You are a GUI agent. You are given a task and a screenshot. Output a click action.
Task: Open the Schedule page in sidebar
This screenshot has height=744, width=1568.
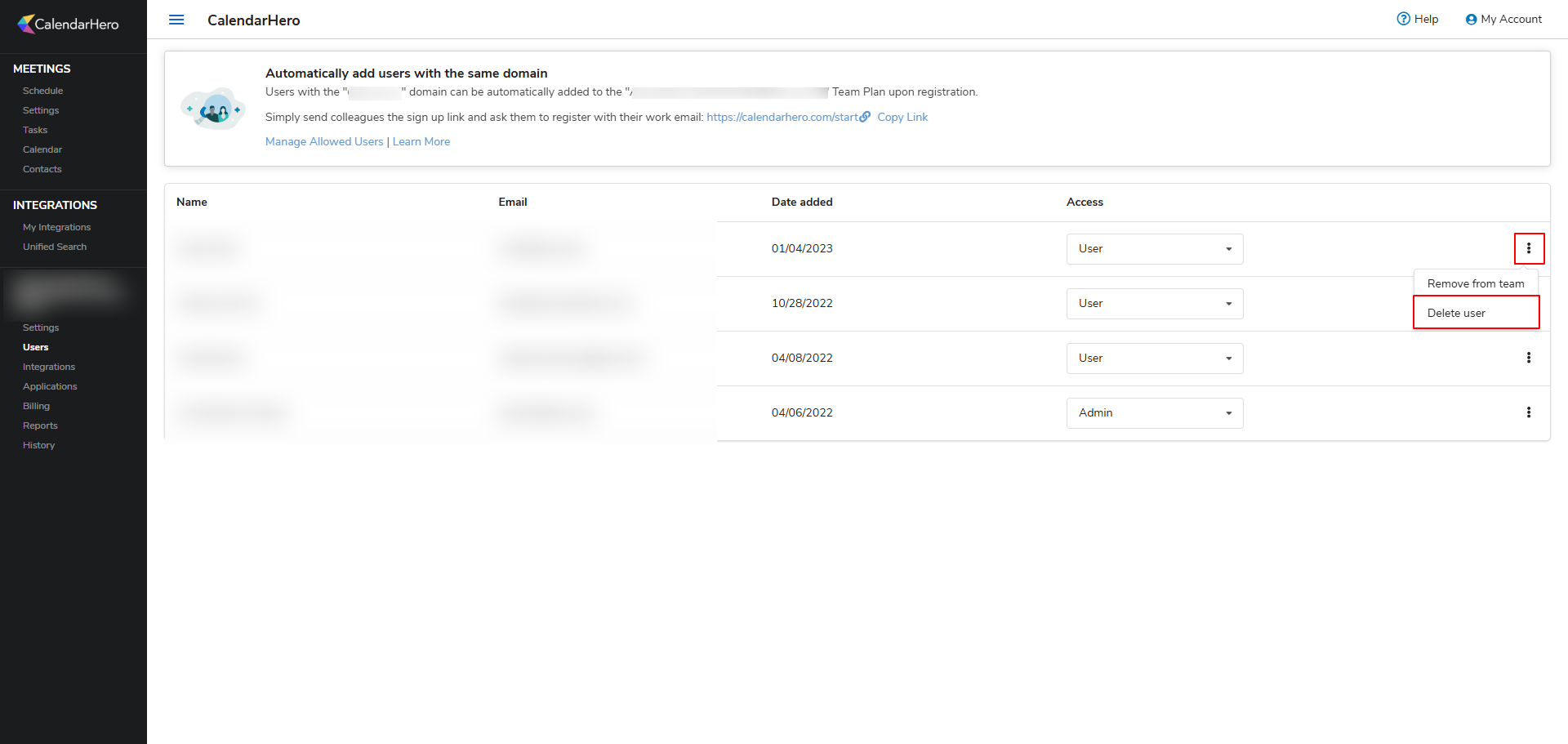pos(42,91)
